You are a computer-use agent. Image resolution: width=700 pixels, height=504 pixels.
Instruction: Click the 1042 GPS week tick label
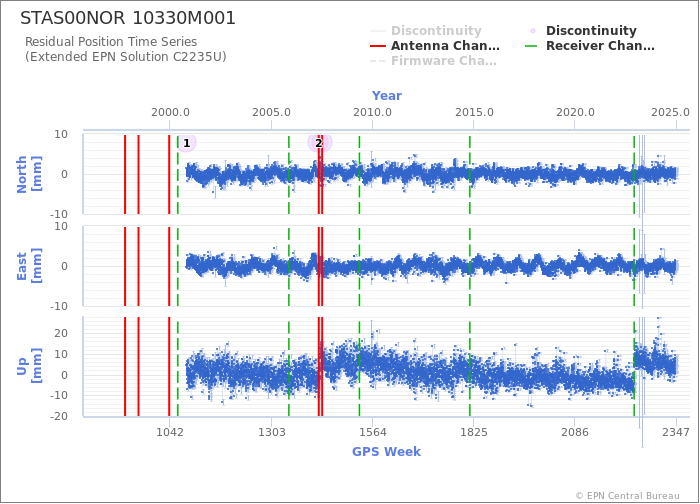[x=170, y=433]
